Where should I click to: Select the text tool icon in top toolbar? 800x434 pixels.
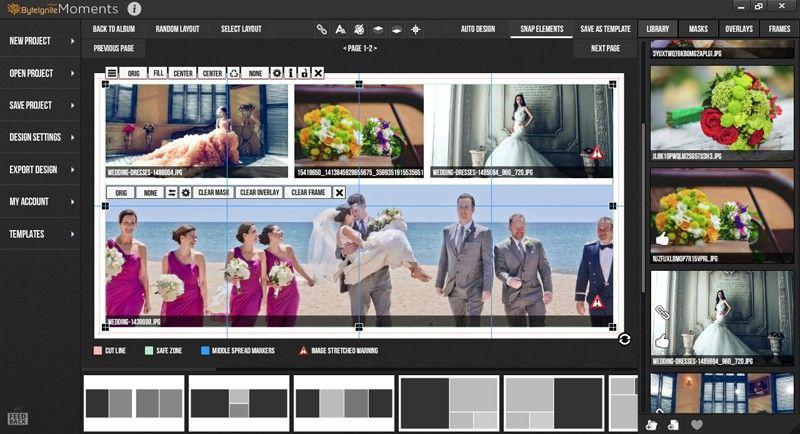click(x=340, y=29)
